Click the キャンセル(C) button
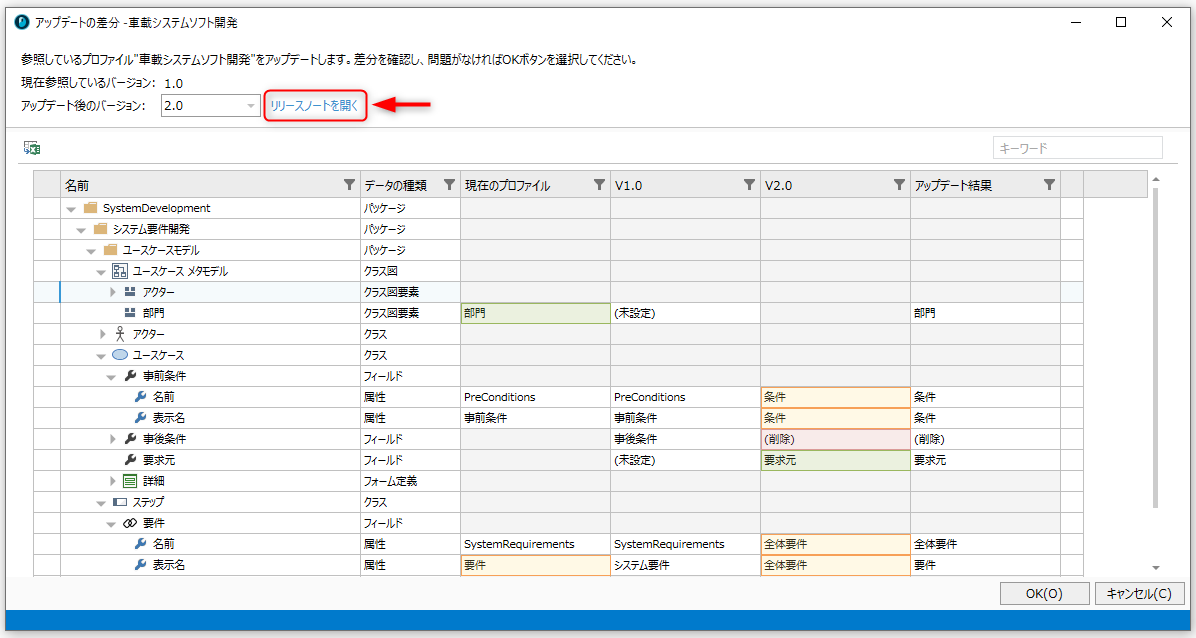The image size is (1196, 638). point(1139,594)
